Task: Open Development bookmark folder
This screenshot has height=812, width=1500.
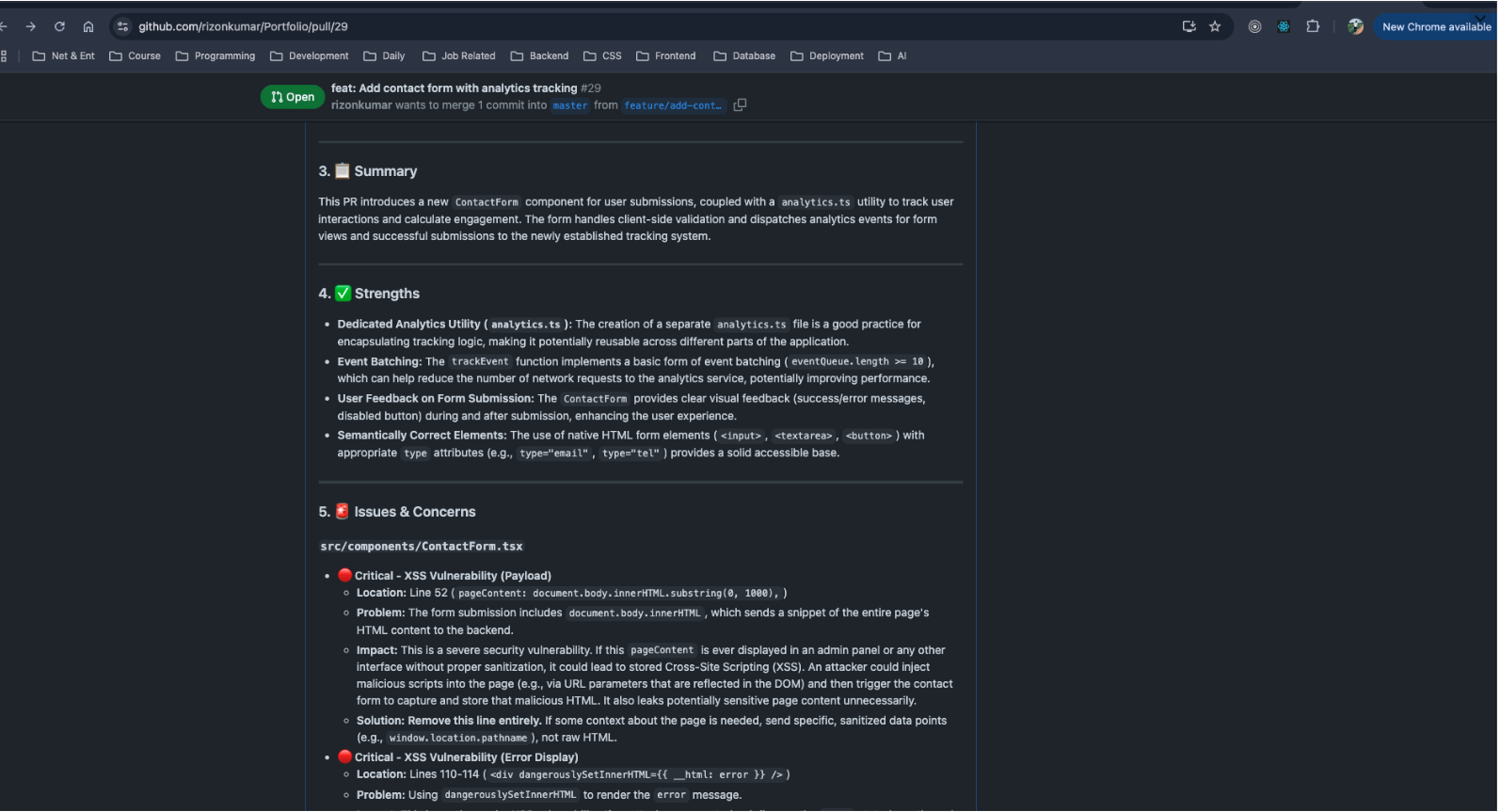Action: pyautogui.click(x=310, y=56)
